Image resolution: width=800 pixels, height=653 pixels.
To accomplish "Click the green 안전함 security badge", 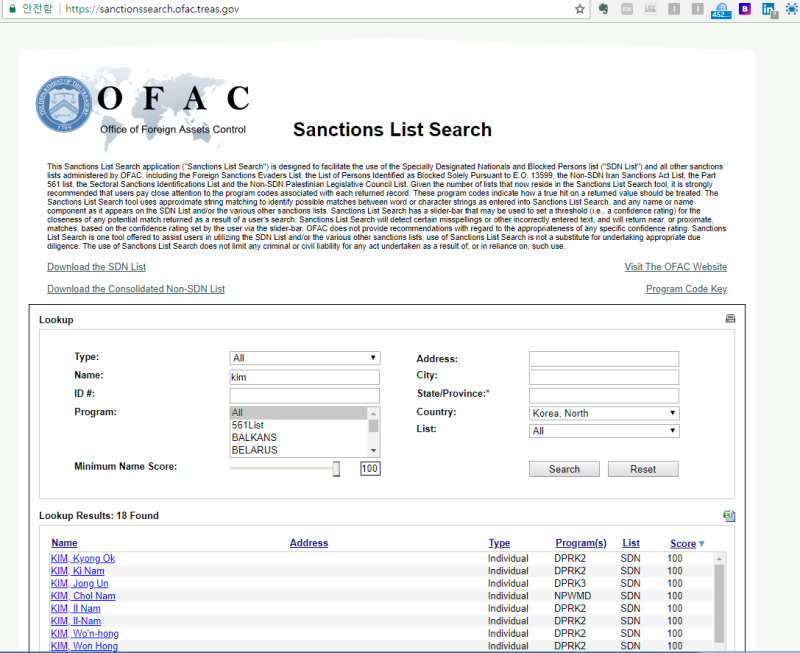I will click(x=30, y=10).
